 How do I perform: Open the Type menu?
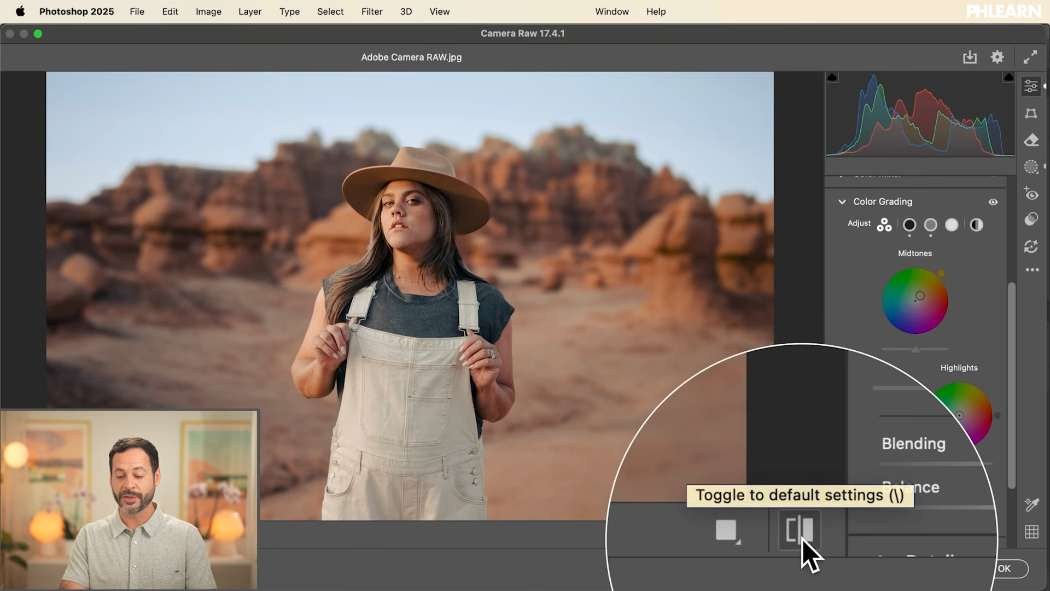click(289, 11)
